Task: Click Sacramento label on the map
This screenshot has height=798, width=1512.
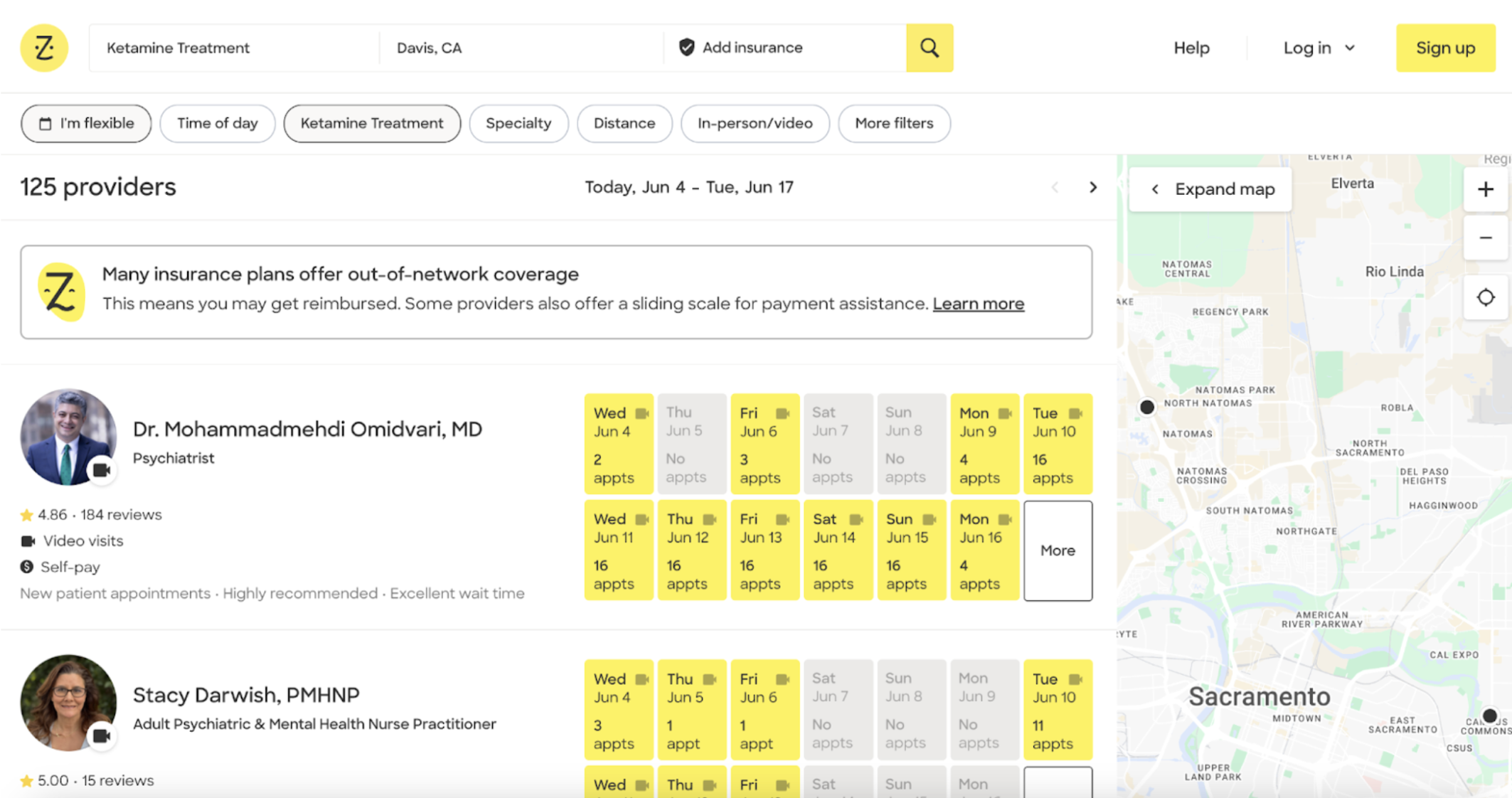Action: [1259, 696]
